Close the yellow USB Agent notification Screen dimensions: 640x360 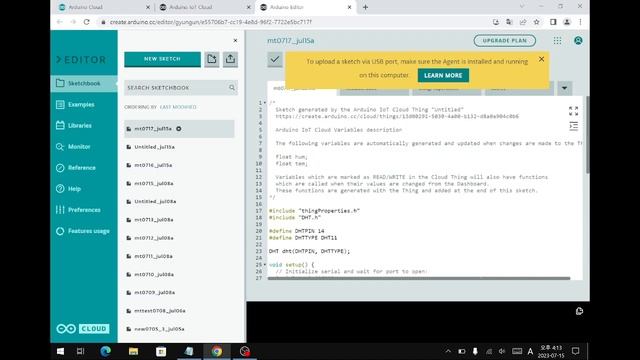541,59
